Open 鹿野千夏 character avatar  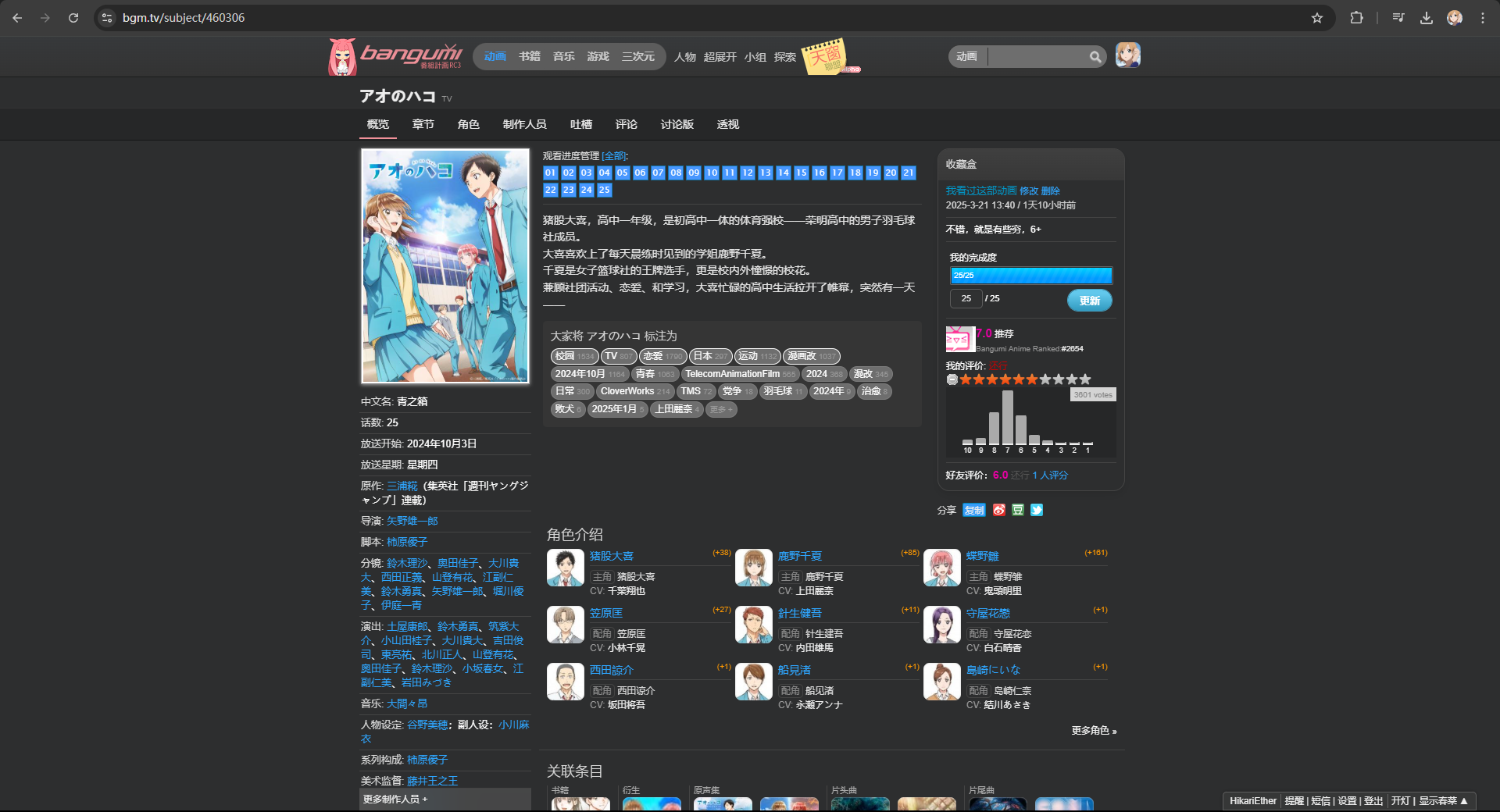(x=754, y=568)
